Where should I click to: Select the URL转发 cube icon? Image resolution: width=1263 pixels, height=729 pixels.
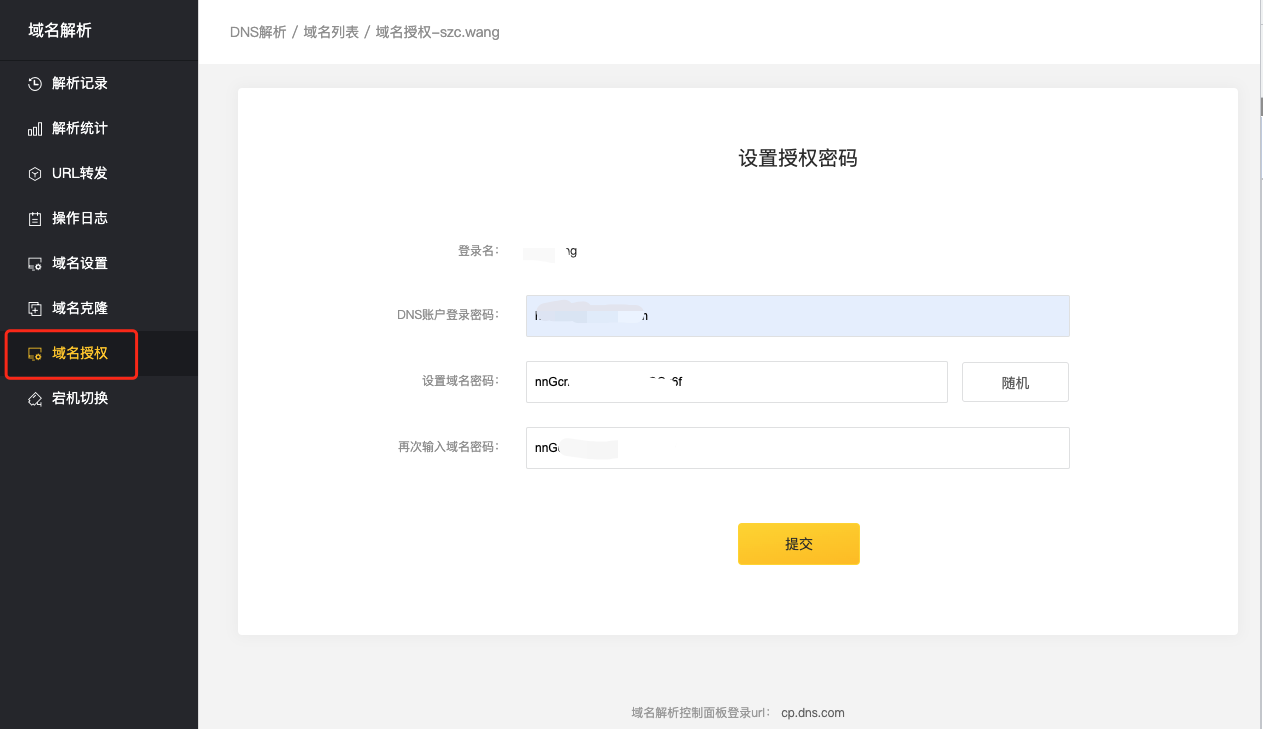point(34,174)
